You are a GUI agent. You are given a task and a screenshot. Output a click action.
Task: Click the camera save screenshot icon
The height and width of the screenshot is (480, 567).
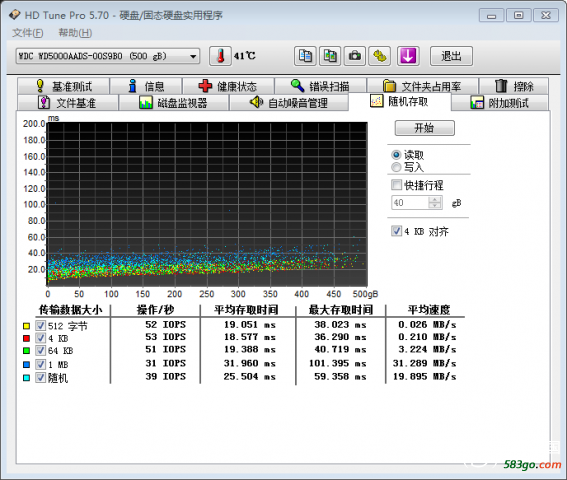pyautogui.click(x=355, y=56)
